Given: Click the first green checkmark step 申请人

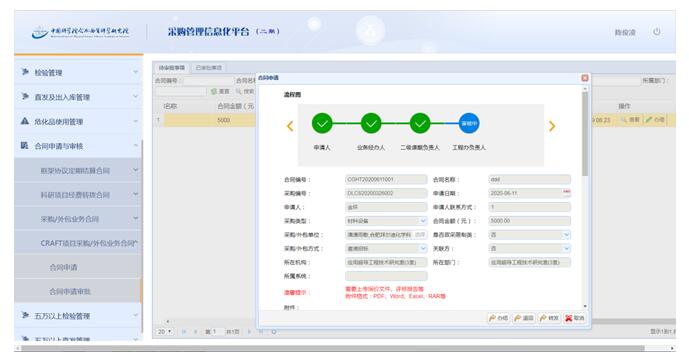Looking at the screenshot, I should [x=322, y=123].
